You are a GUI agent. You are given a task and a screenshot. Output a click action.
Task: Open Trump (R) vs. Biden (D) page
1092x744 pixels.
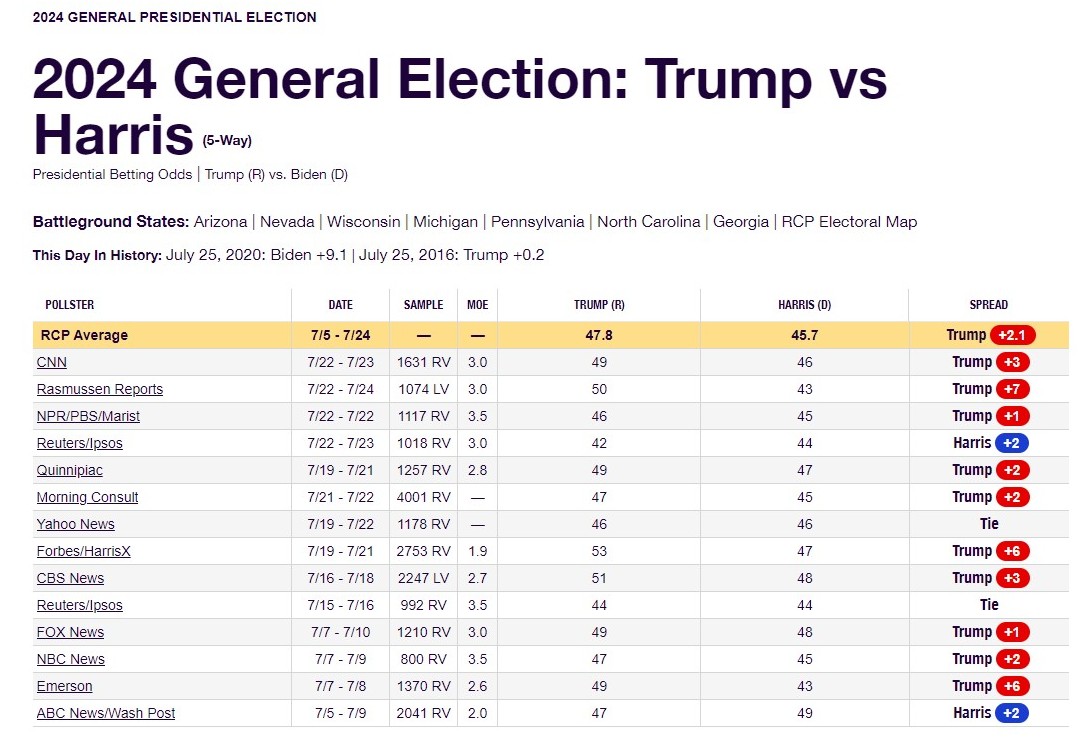[x=276, y=174]
